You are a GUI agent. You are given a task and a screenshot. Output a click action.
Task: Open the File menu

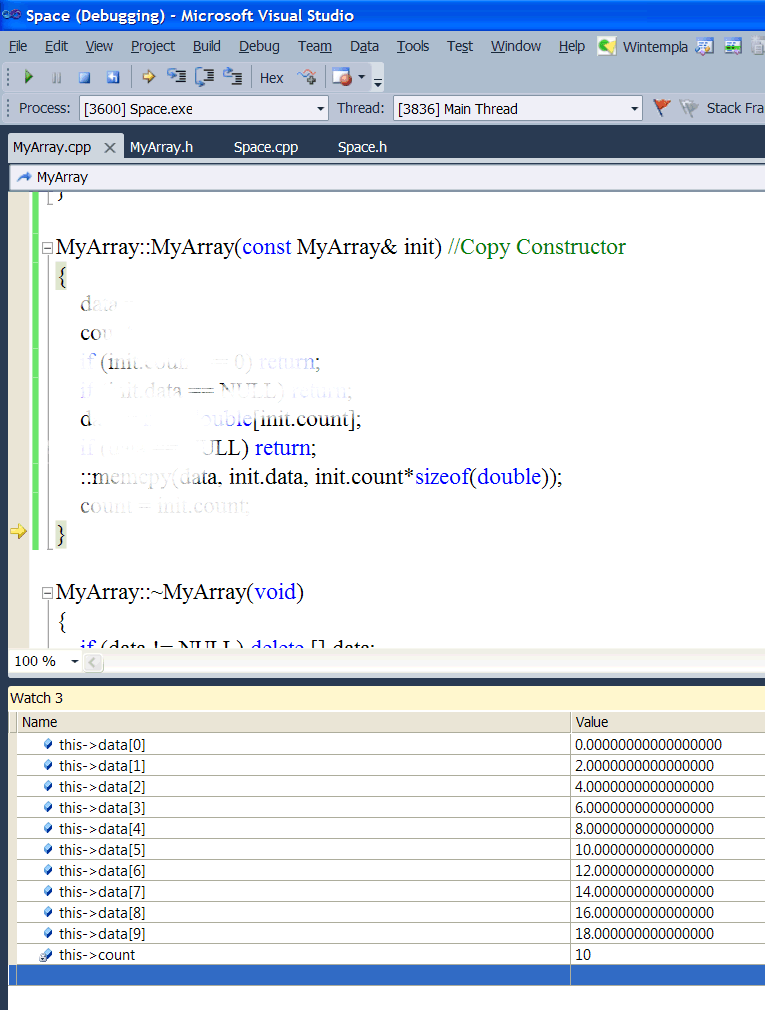18,46
